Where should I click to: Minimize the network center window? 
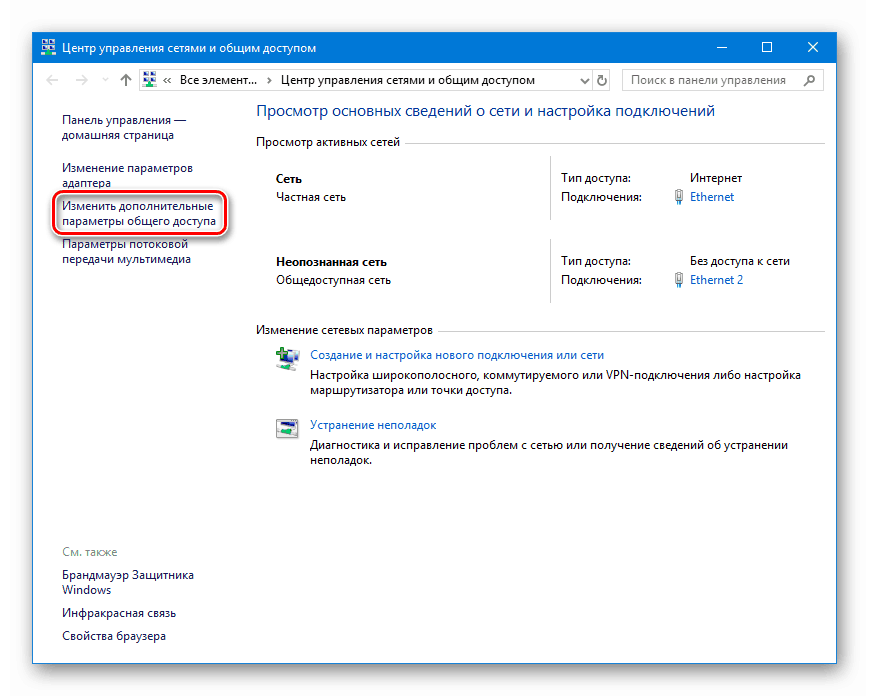(722, 47)
